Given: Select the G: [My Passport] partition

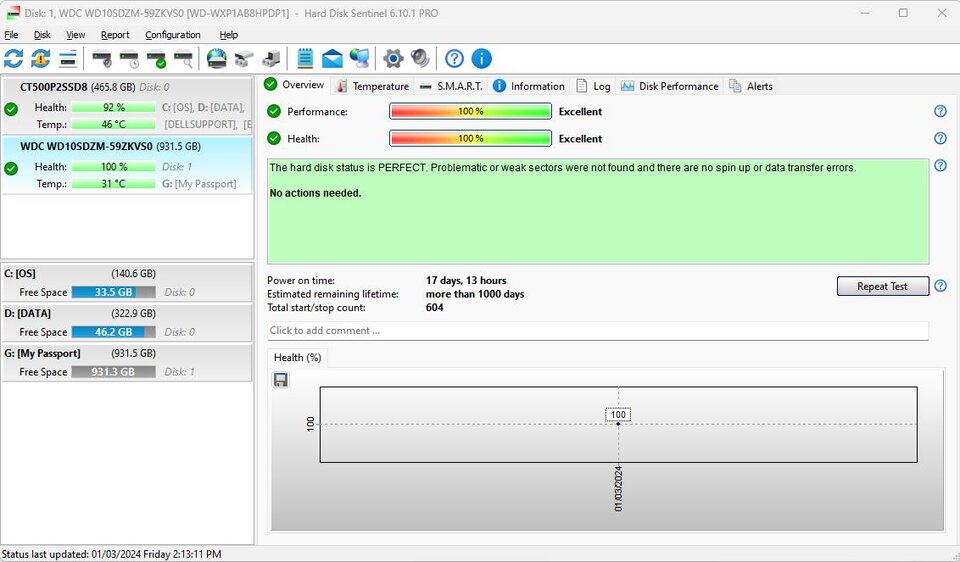Looking at the screenshot, I should [127, 362].
